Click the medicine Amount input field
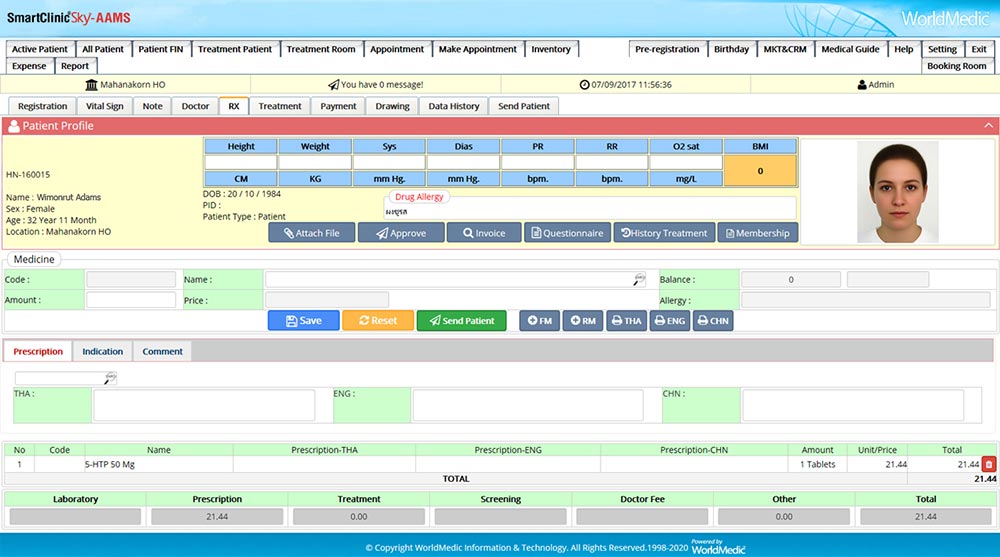 point(130,300)
